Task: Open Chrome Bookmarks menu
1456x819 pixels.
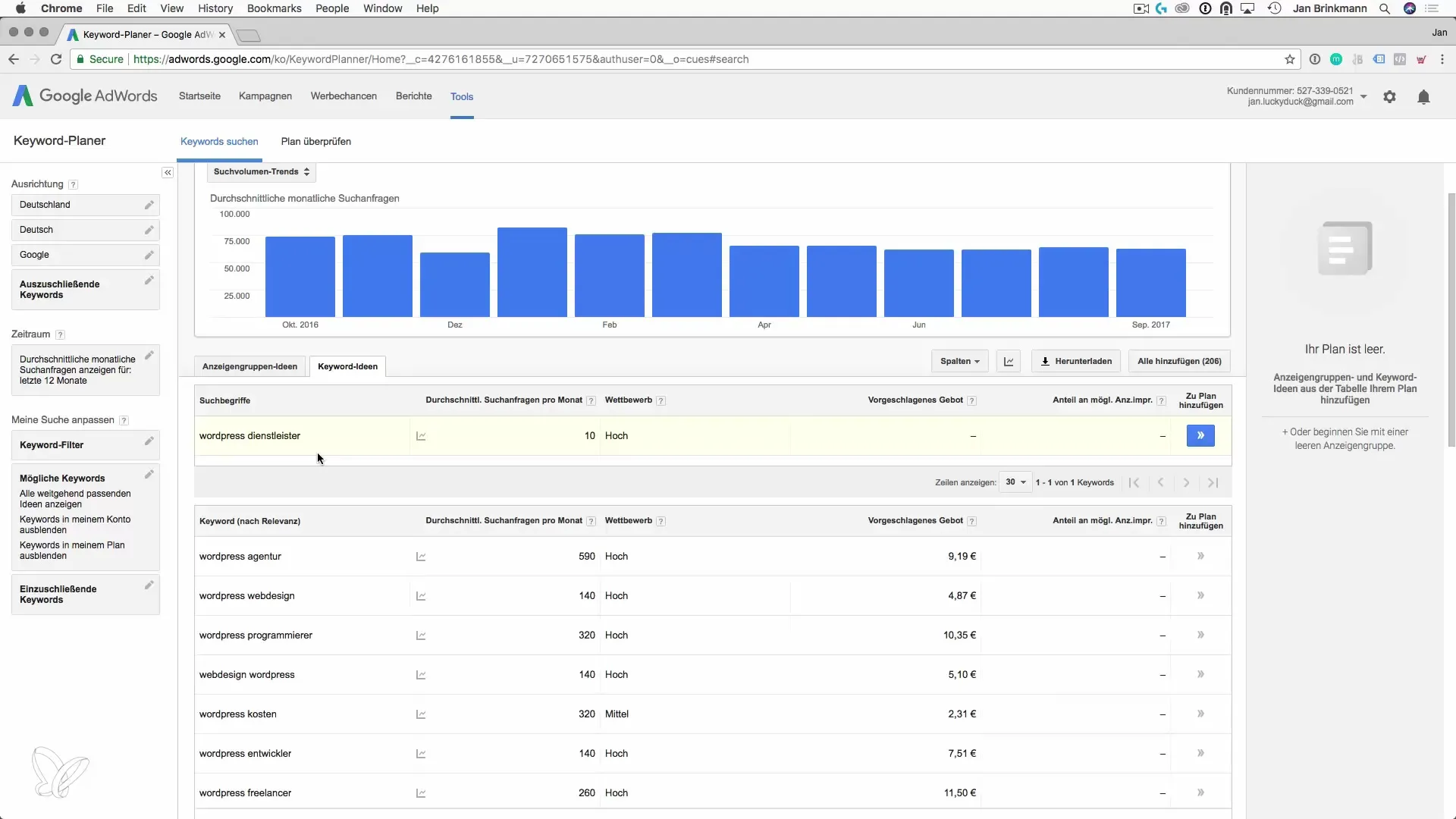Action: coord(274,8)
